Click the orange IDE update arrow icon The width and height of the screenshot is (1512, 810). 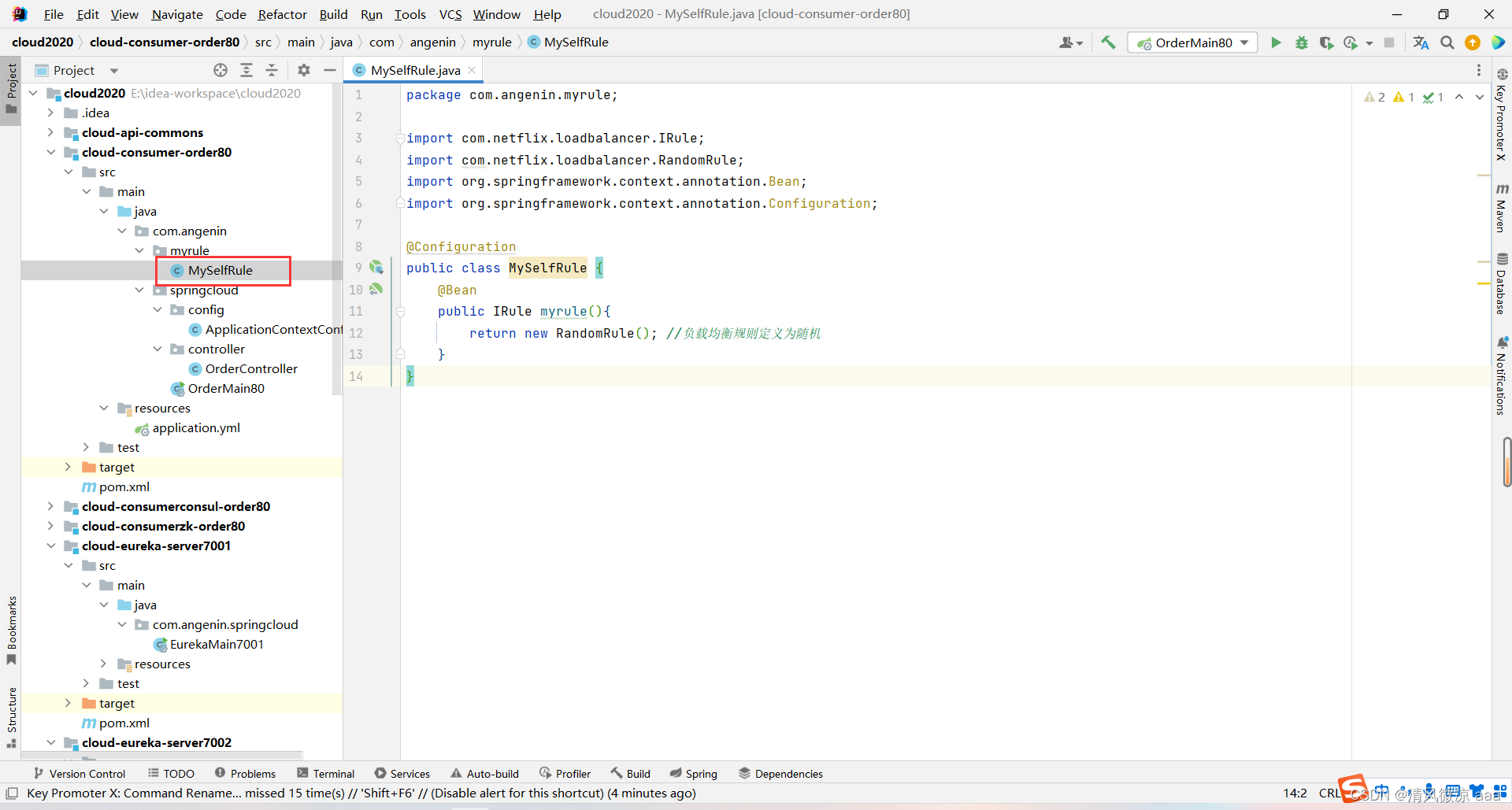point(1473,43)
